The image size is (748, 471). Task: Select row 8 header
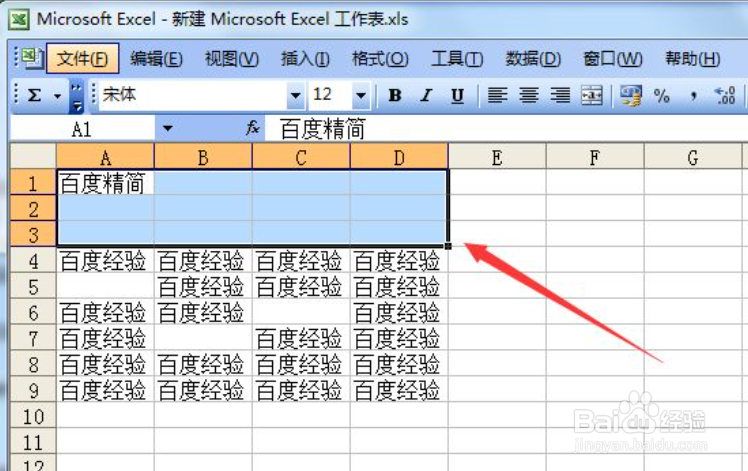pyautogui.click(x=33, y=365)
